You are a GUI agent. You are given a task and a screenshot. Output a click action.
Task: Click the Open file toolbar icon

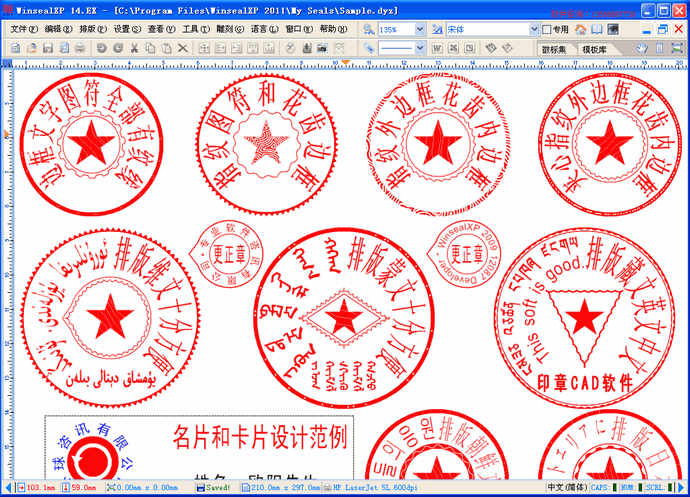[x=32, y=48]
